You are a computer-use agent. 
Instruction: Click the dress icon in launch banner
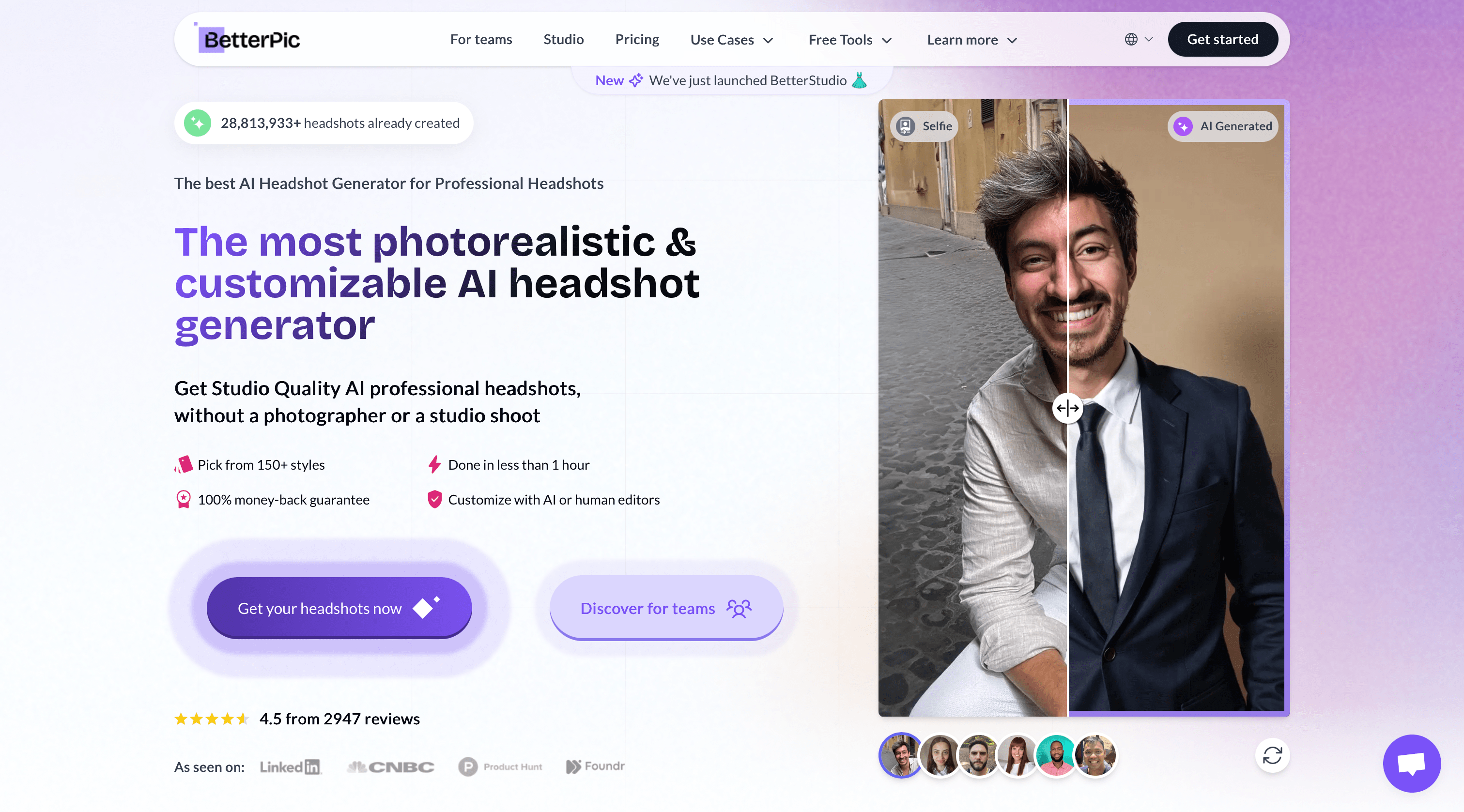859,80
